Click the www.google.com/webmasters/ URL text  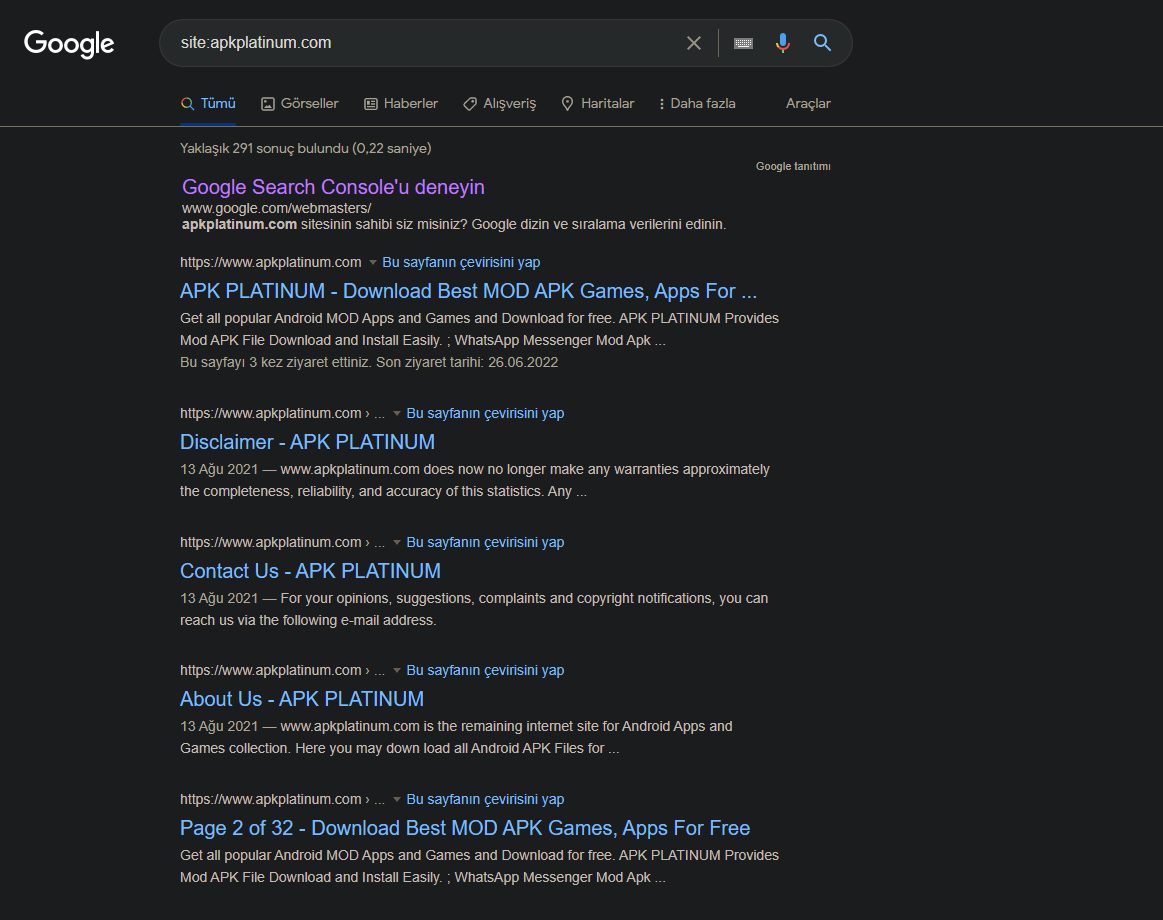point(276,208)
